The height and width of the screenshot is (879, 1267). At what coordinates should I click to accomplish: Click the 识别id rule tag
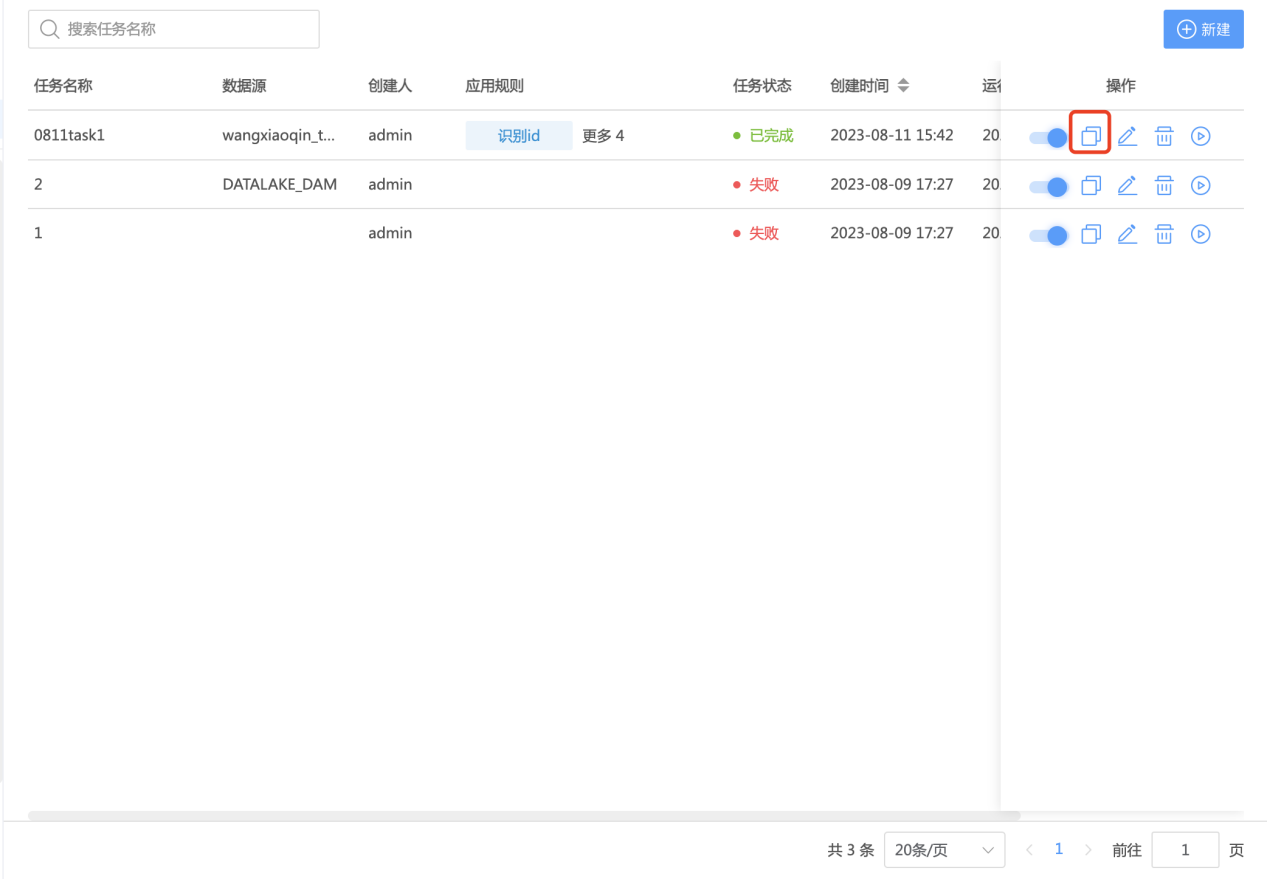coord(519,136)
